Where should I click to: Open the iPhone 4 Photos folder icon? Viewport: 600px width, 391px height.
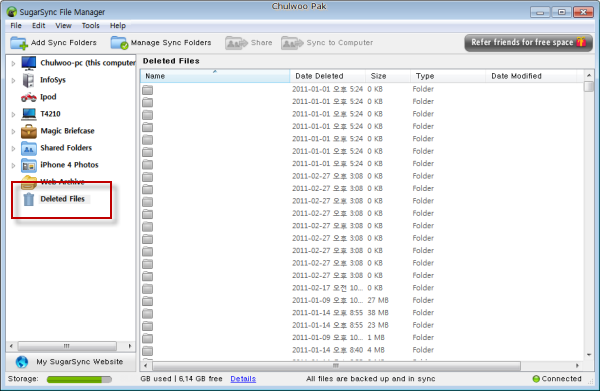click(29, 165)
